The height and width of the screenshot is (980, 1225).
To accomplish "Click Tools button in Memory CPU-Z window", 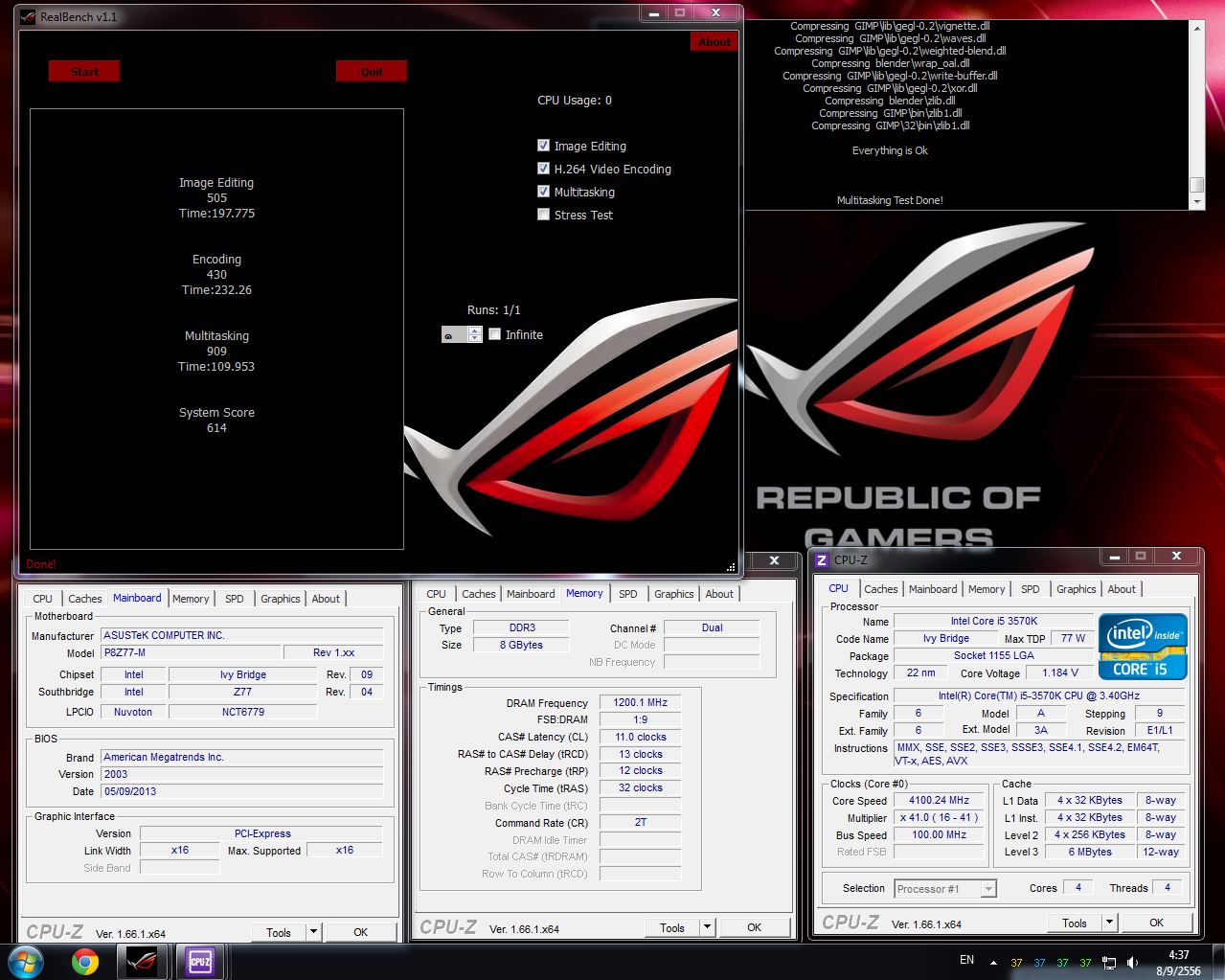I will point(672,927).
